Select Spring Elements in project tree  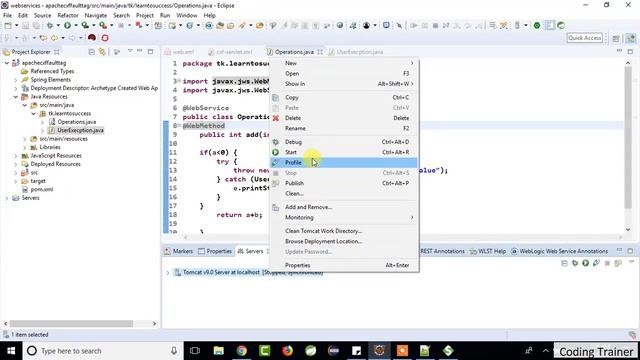point(50,80)
